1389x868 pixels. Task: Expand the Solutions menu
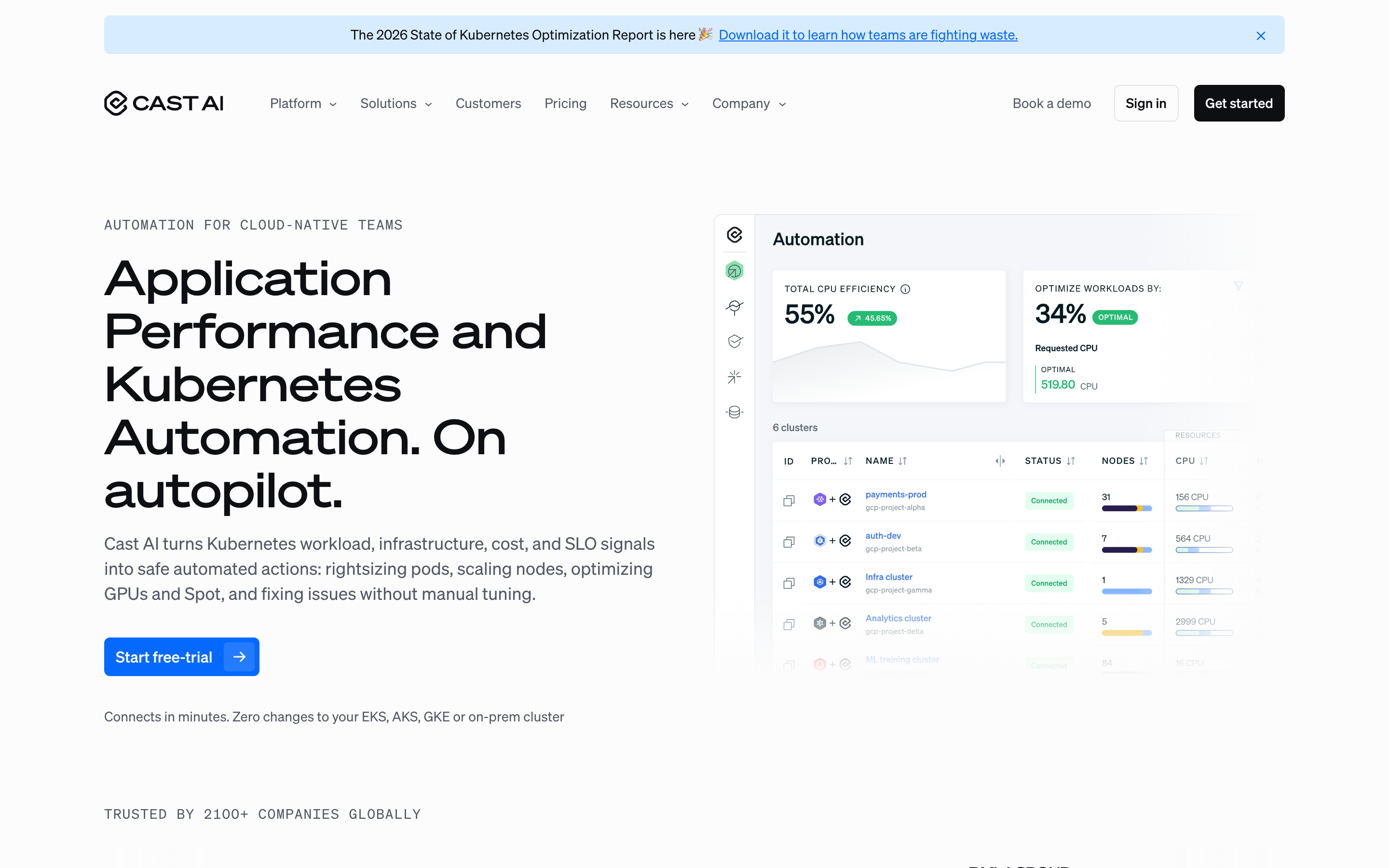396,103
